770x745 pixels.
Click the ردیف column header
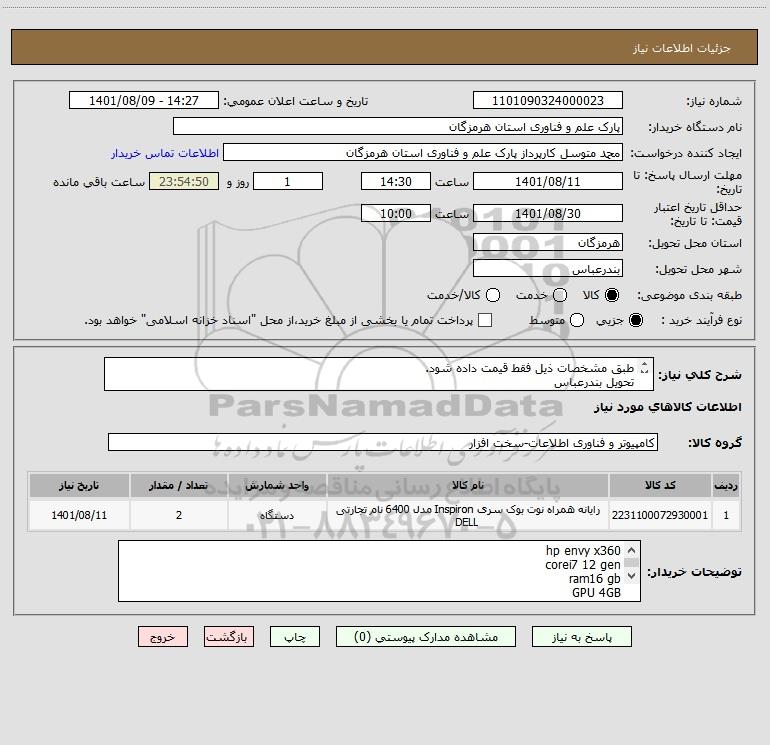pos(726,485)
